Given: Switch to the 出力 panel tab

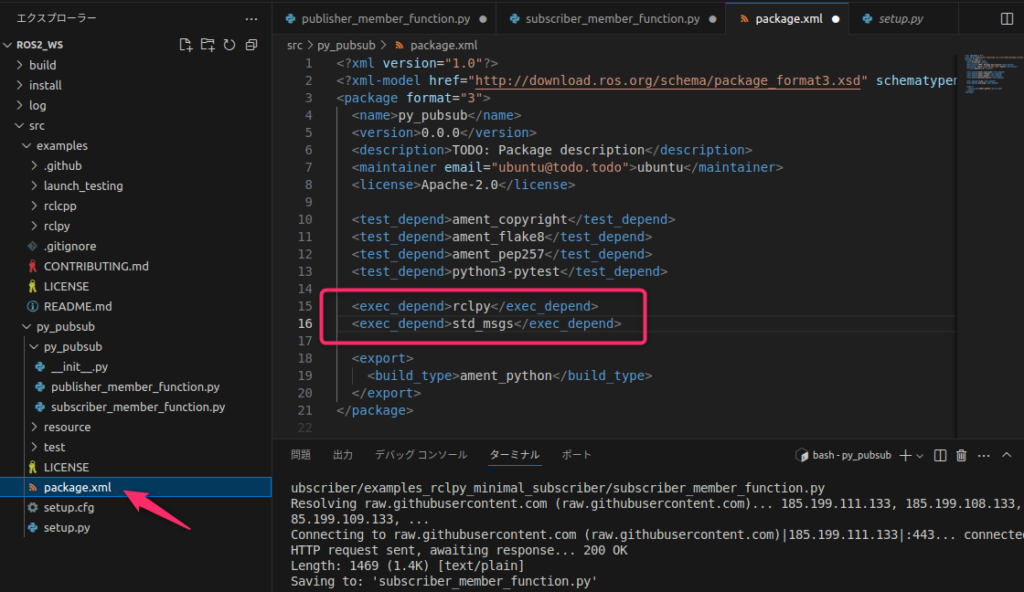Looking at the screenshot, I should [x=343, y=455].
